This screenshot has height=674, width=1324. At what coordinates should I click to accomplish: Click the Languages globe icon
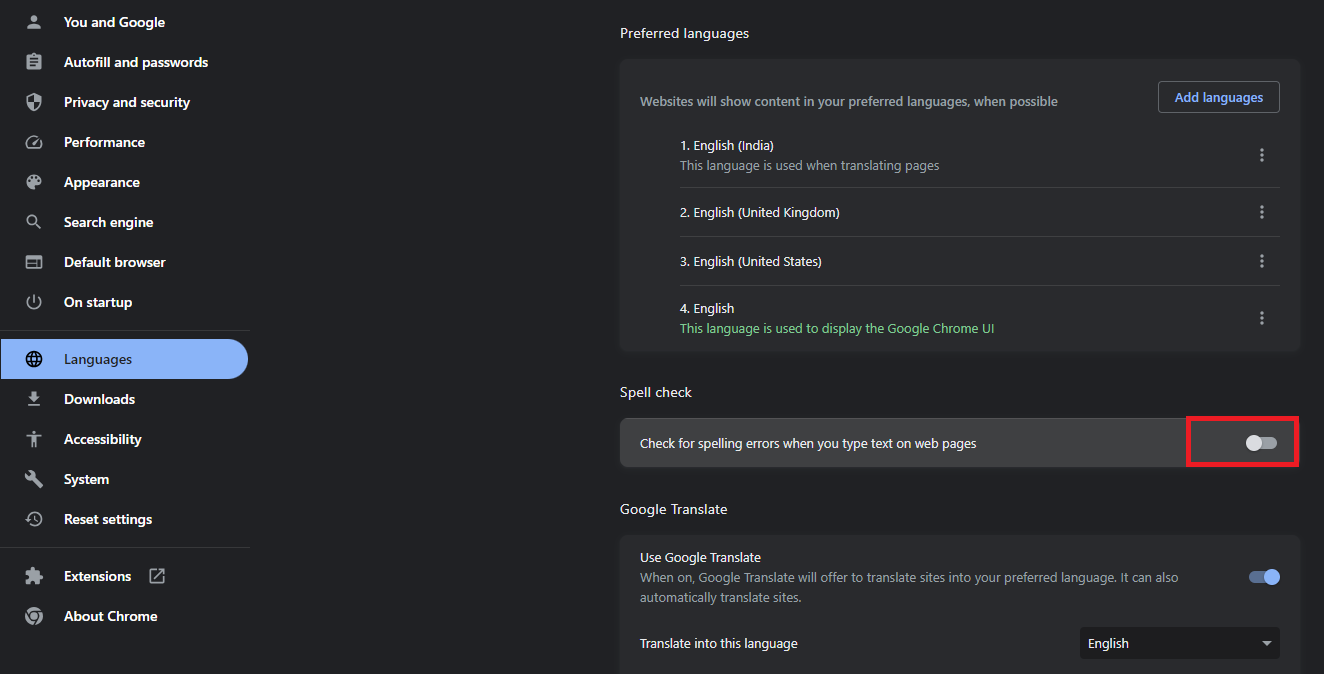tap(34, 359)
